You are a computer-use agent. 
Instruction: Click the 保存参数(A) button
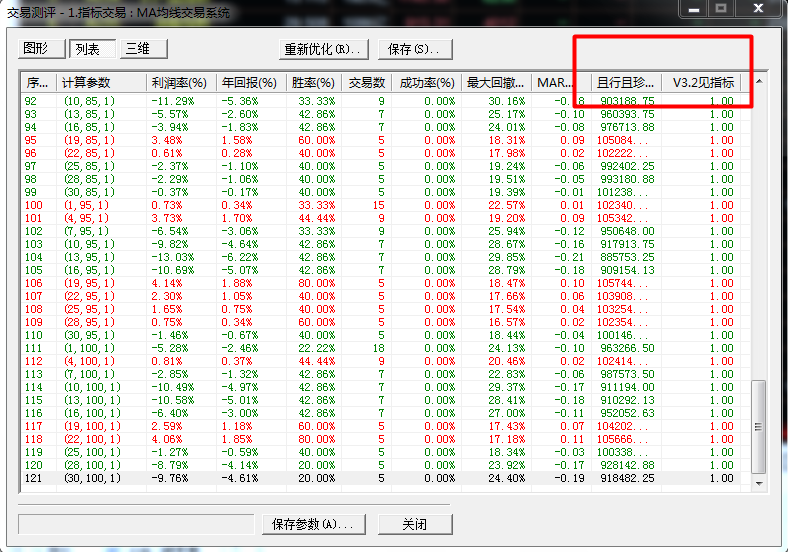(312, 524)
